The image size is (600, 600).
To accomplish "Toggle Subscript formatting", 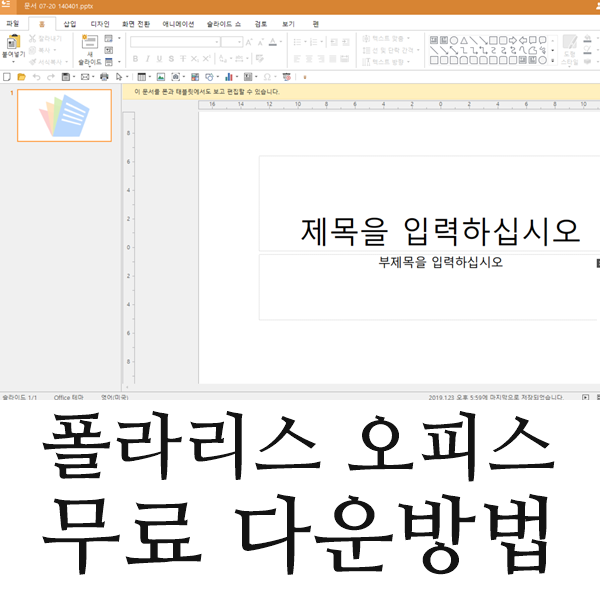I will coord(195,59).
